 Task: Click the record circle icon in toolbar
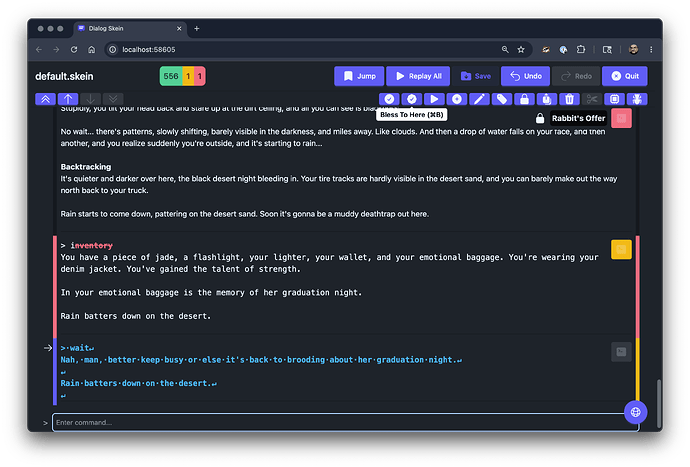(x=457, y=99)
